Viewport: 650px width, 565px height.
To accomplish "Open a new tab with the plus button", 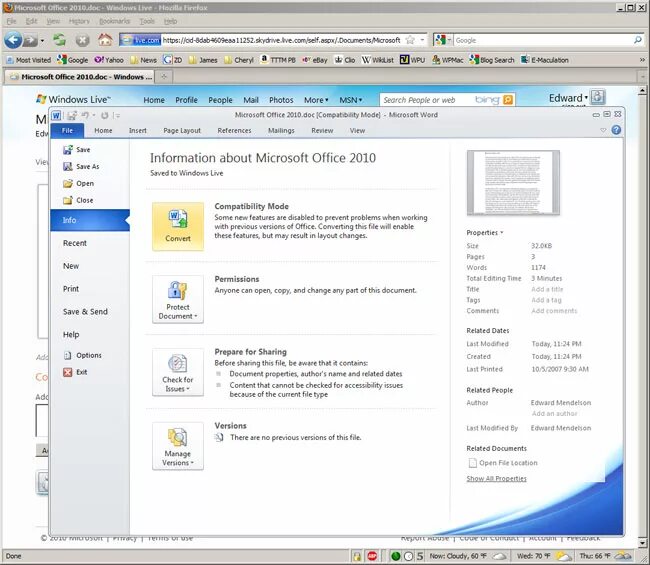I will point(164,77).
